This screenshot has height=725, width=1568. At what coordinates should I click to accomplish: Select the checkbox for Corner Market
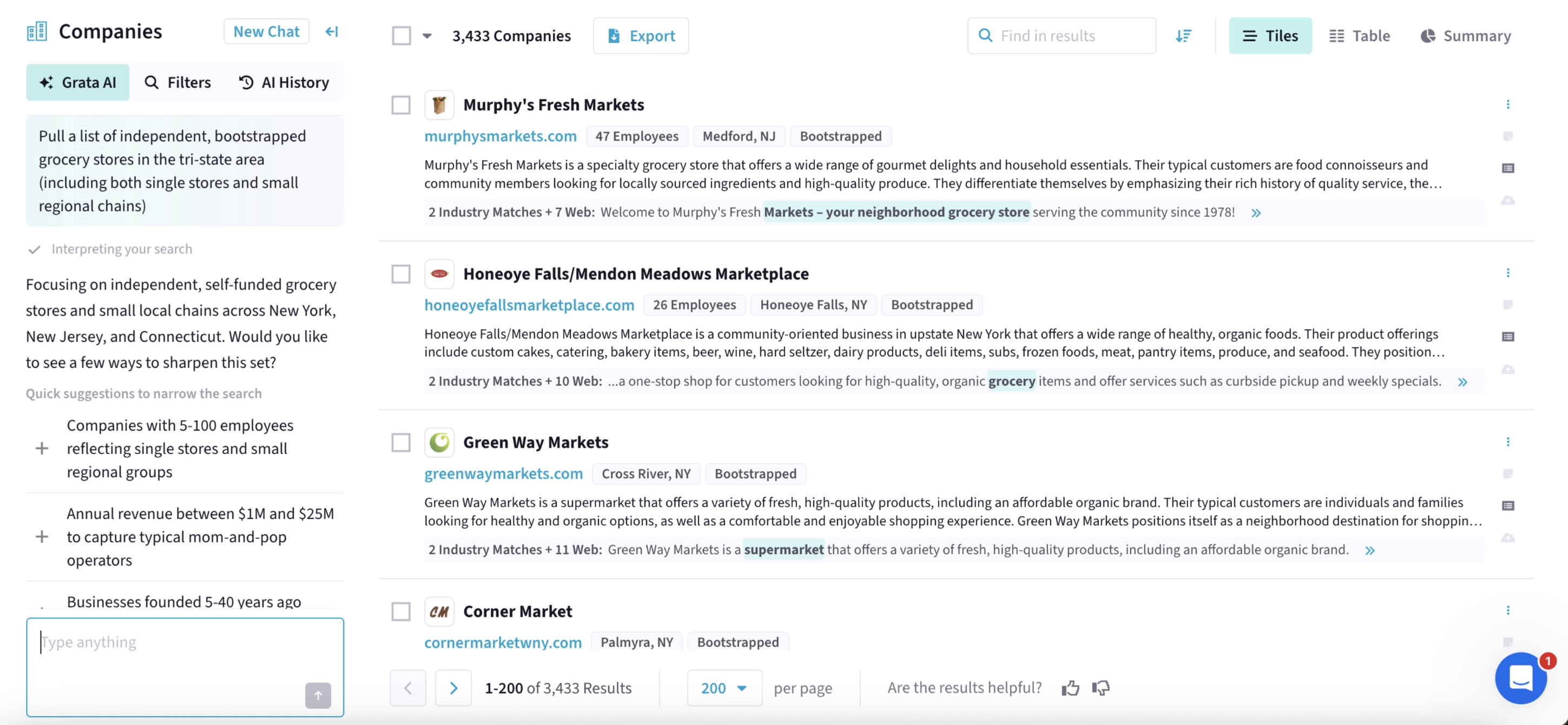coord(401,611)
